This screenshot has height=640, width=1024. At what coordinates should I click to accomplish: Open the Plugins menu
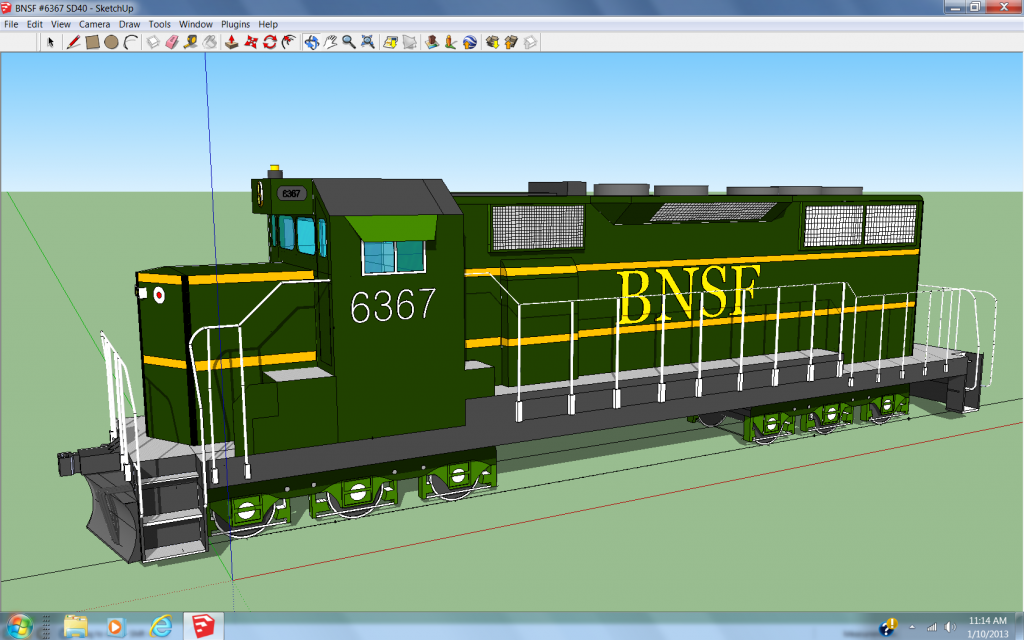click(235, 24)
